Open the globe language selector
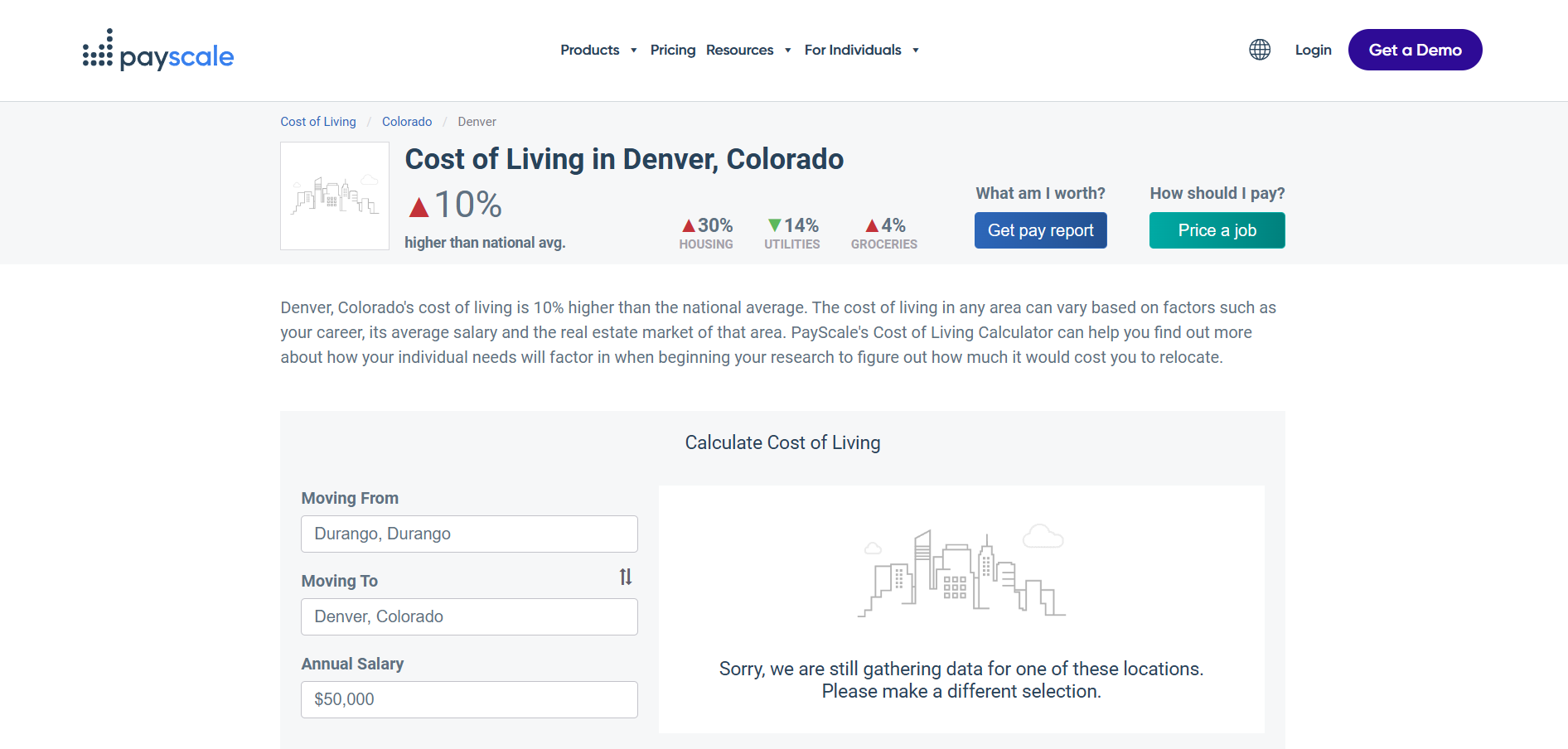The image size is (1568, 749). [1259, 50]
